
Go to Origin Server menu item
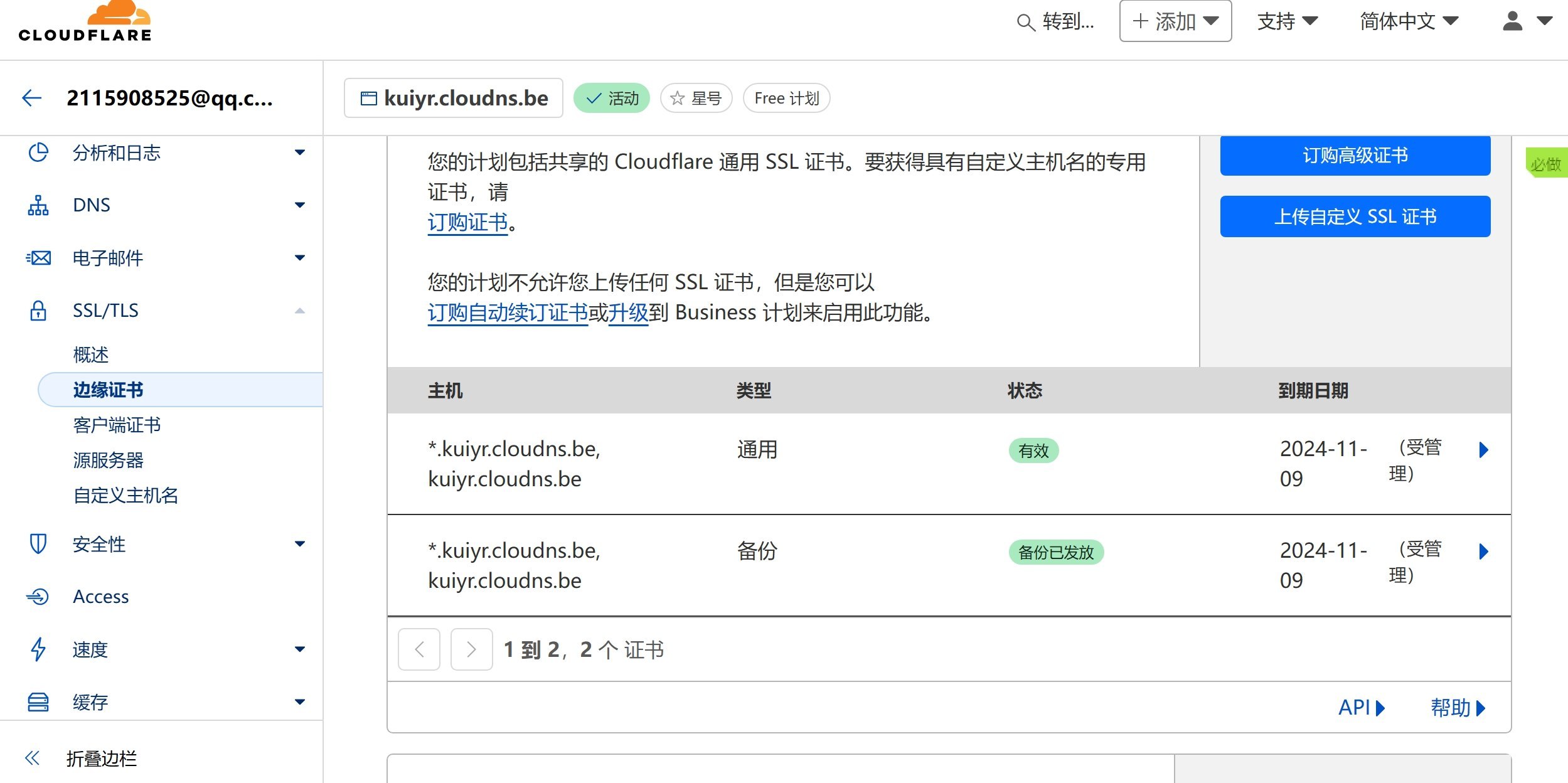(x=108, y=460)
